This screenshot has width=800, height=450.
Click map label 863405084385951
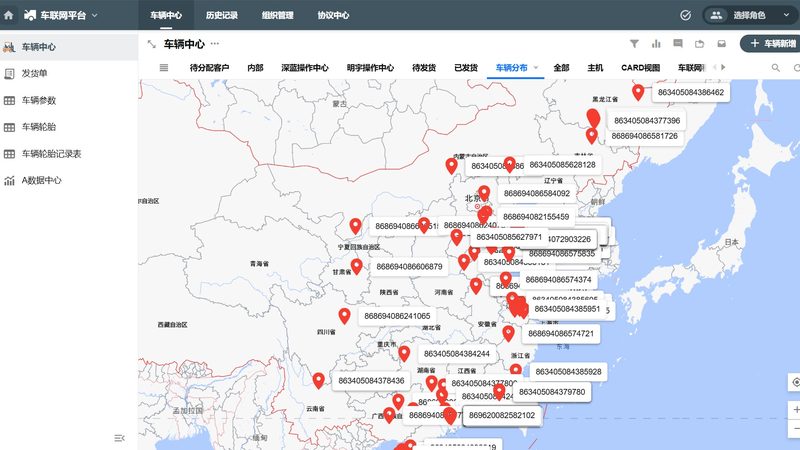(x=567, y=309)
